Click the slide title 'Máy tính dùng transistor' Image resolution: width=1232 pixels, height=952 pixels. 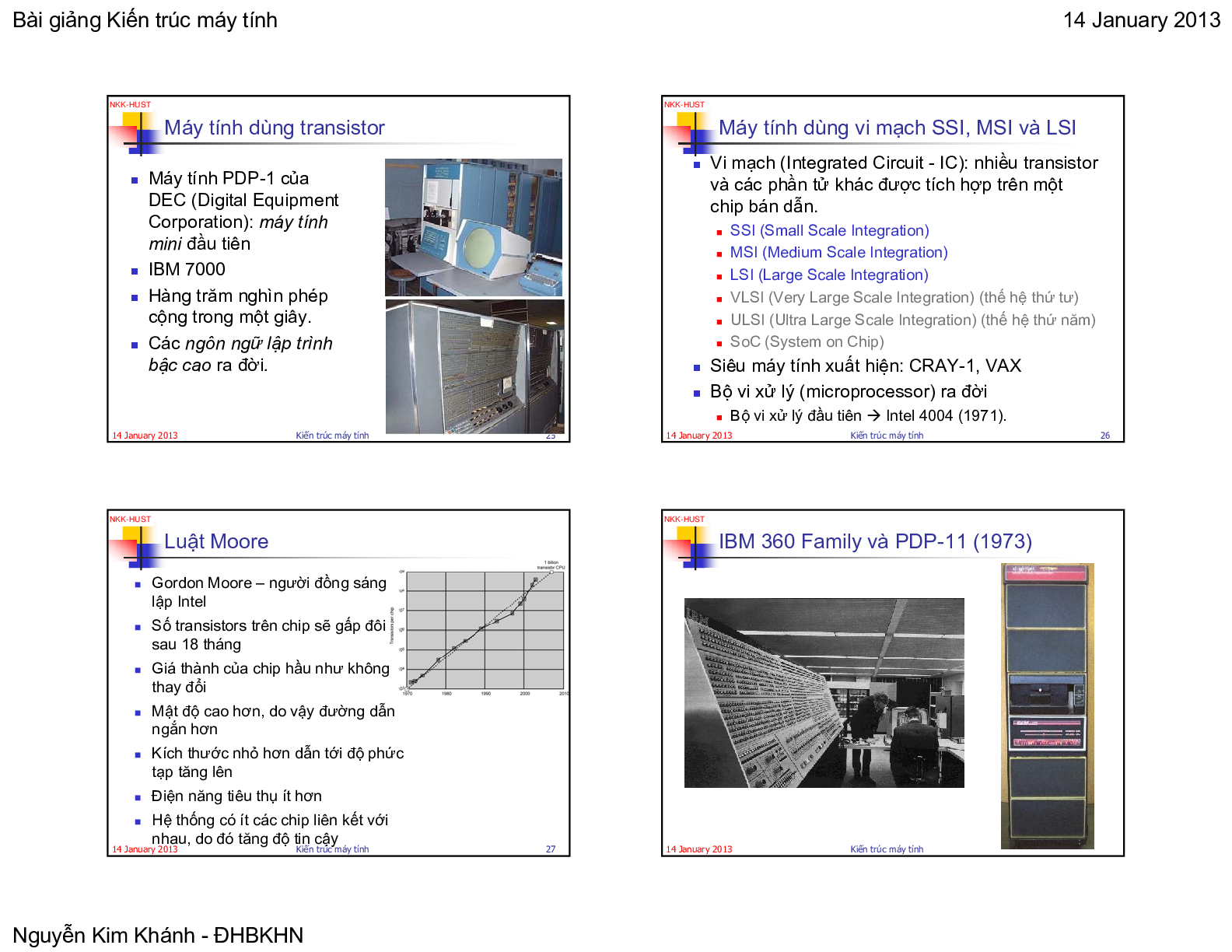(275, 128)
